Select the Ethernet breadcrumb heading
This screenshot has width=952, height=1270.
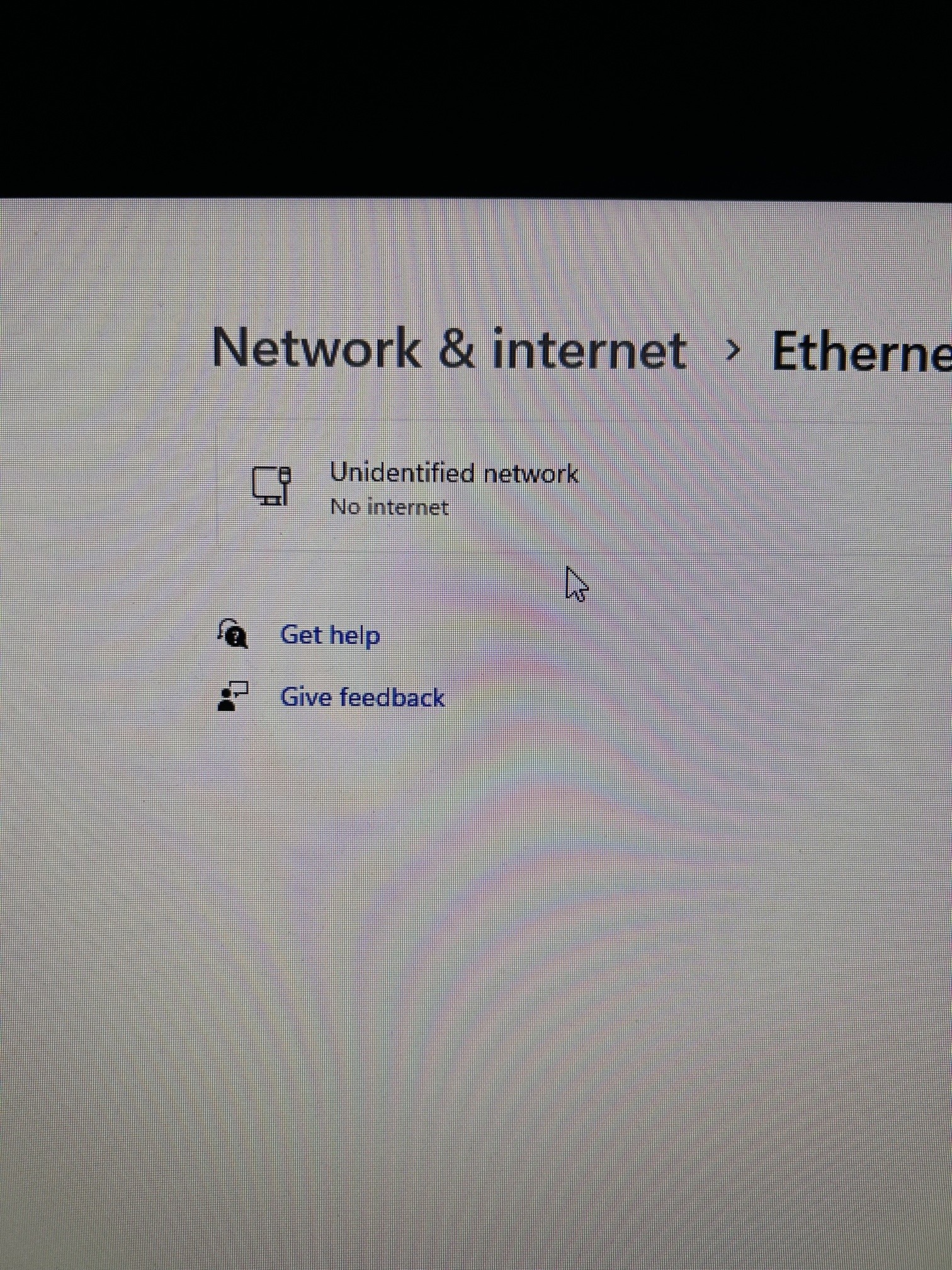coord(862,352)
